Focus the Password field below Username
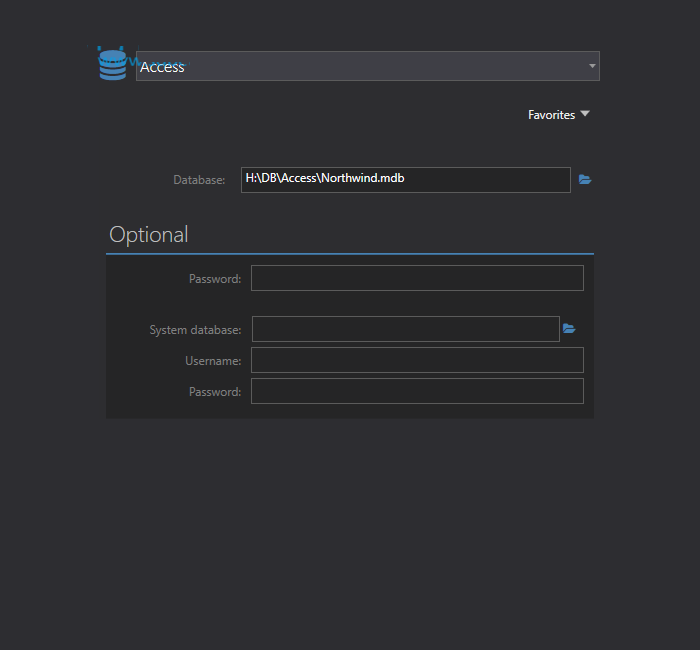 coord(416,391)
